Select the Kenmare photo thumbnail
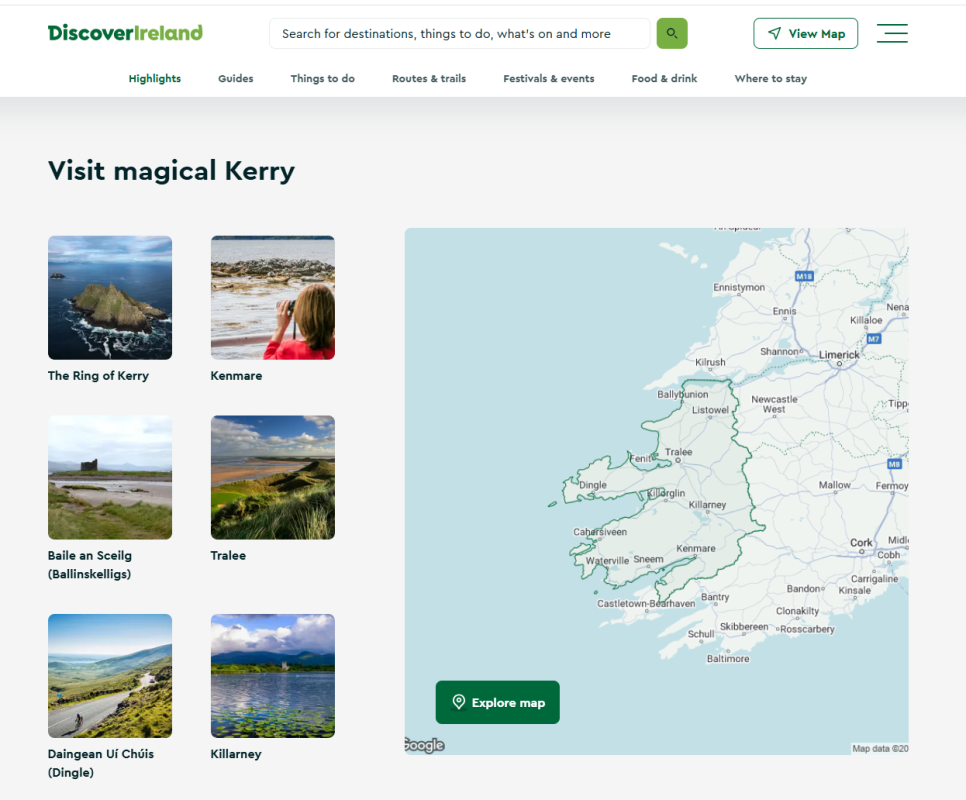Viewport: 966px width, 800px height. click(272, 297)
